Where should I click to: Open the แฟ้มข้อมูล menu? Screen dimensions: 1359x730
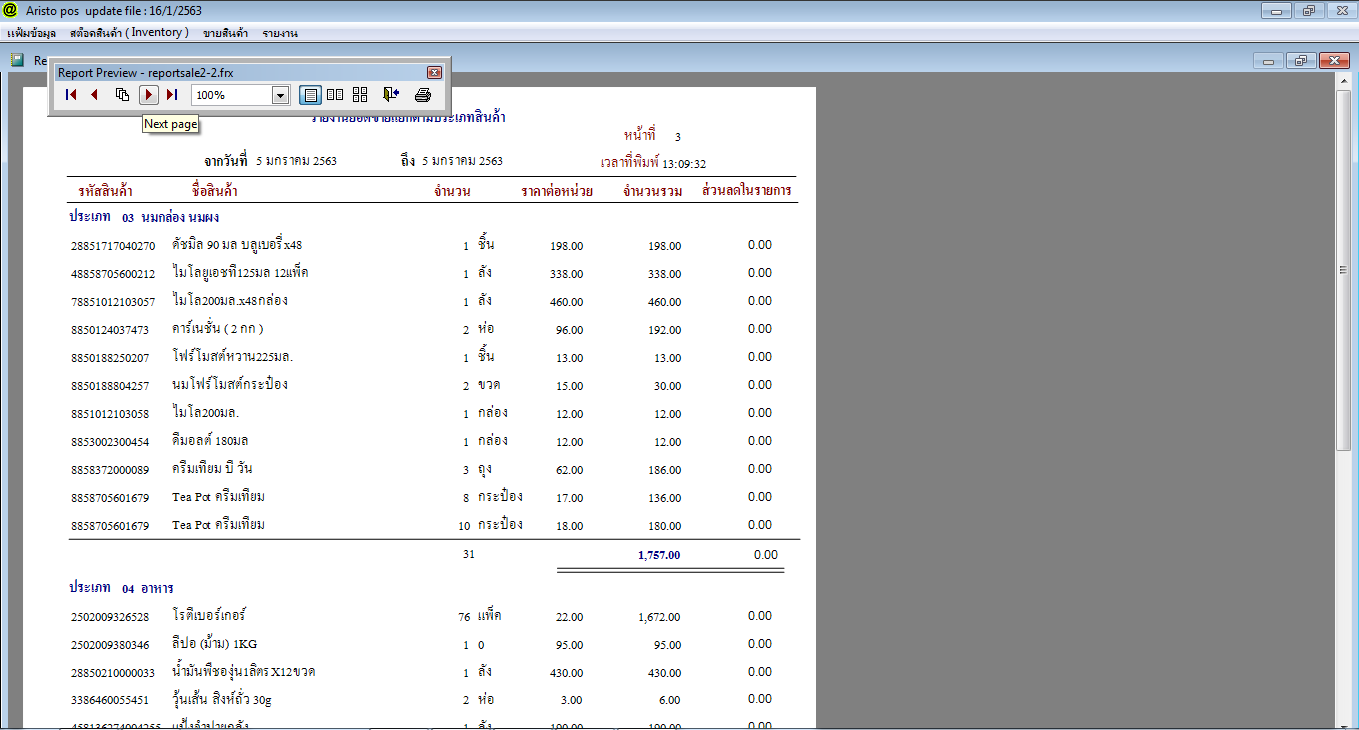[31, 33]
